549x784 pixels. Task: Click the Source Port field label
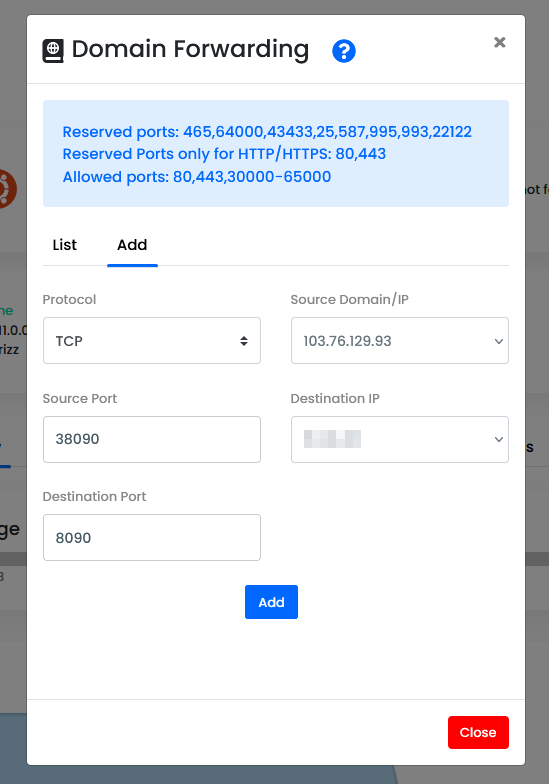pos(80,398)
